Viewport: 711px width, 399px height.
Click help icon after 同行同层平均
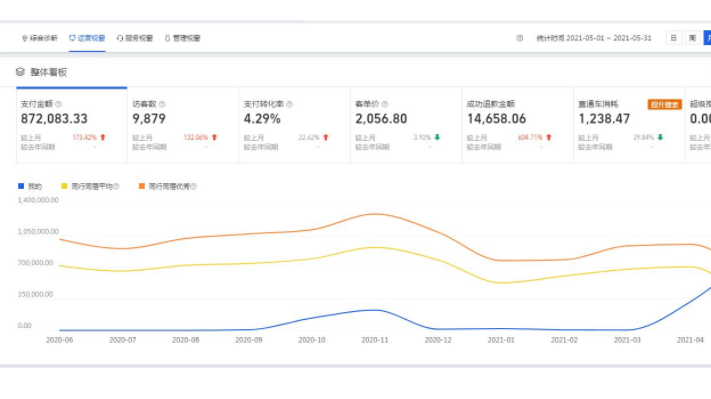coord(116,186)
